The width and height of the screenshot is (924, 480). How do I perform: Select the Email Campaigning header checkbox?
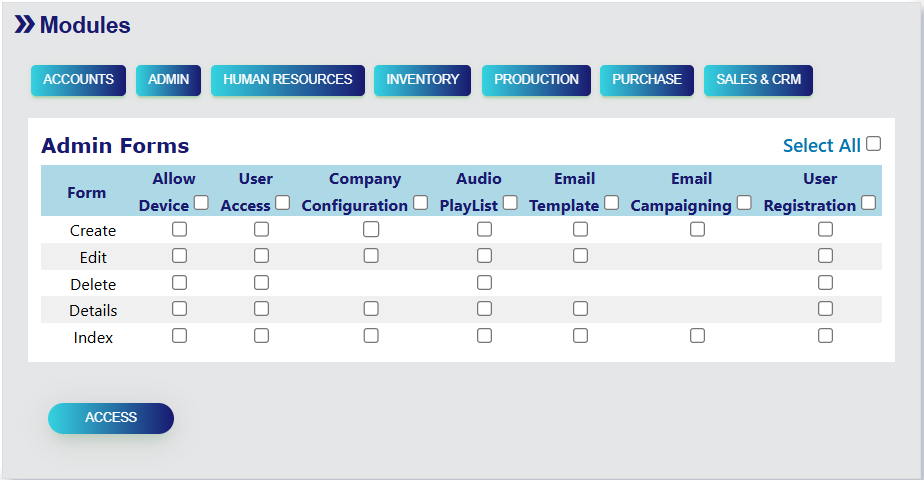[x=744, y=203]
